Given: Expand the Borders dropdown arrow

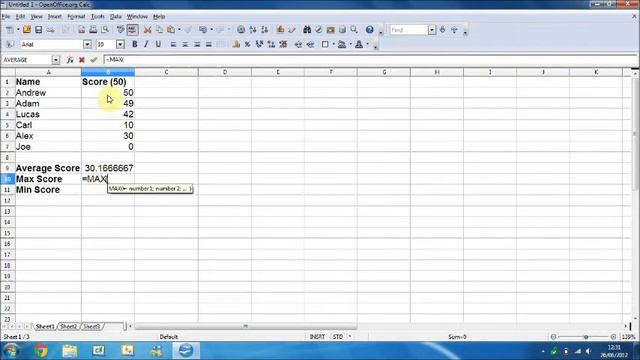Looking at the screenshot, I should 333,44.
